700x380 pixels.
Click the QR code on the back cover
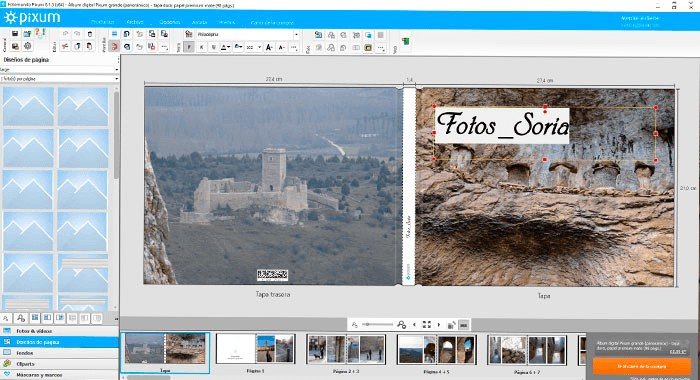click(x=272, y=275)
